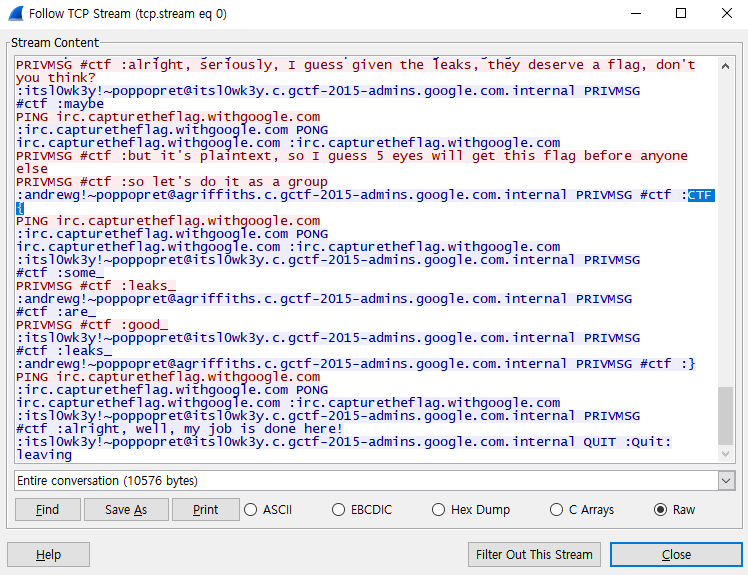Screen dimensions: 748x575
Task: Click 'my job is done here!' line
Action: (x=179, y=429)
